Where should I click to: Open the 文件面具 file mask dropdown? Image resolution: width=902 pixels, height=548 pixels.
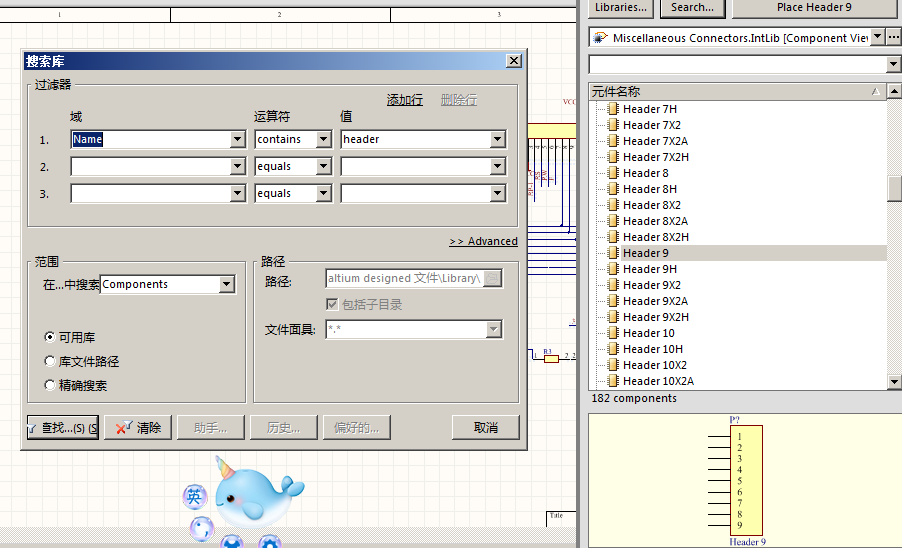493,329
